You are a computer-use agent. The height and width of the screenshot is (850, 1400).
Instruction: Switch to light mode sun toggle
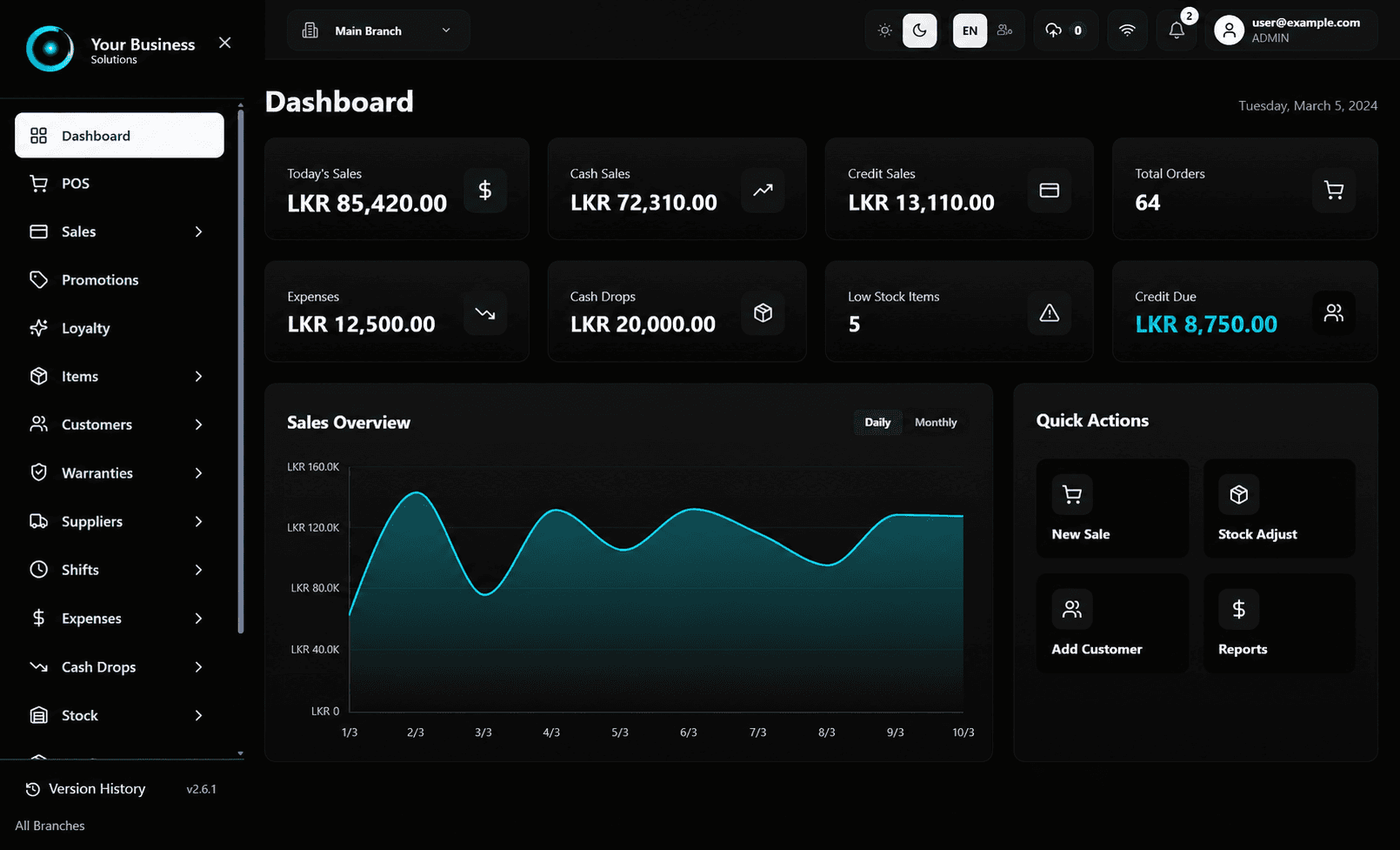coord(884,30)
